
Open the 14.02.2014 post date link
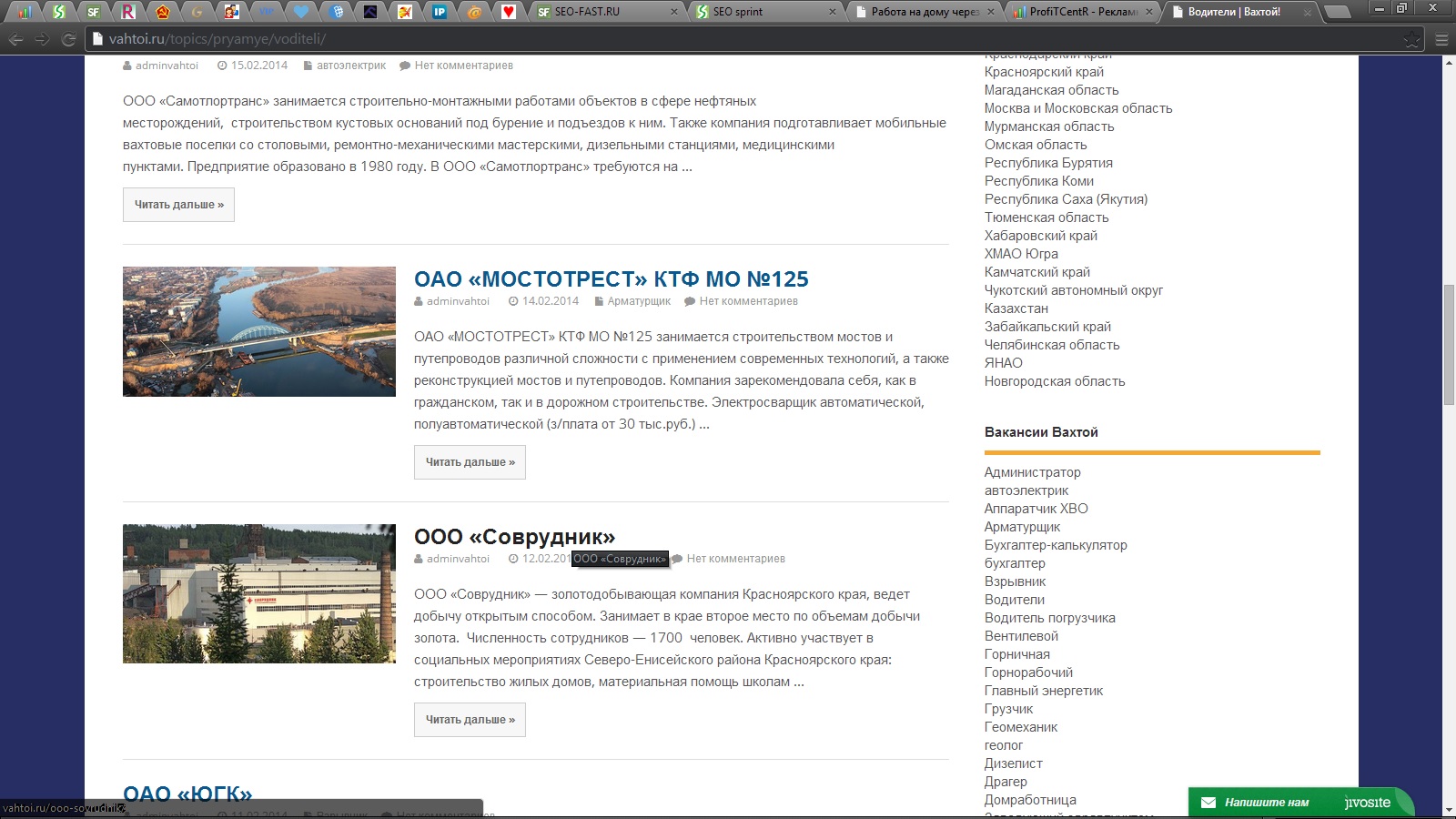click(551, 301)
